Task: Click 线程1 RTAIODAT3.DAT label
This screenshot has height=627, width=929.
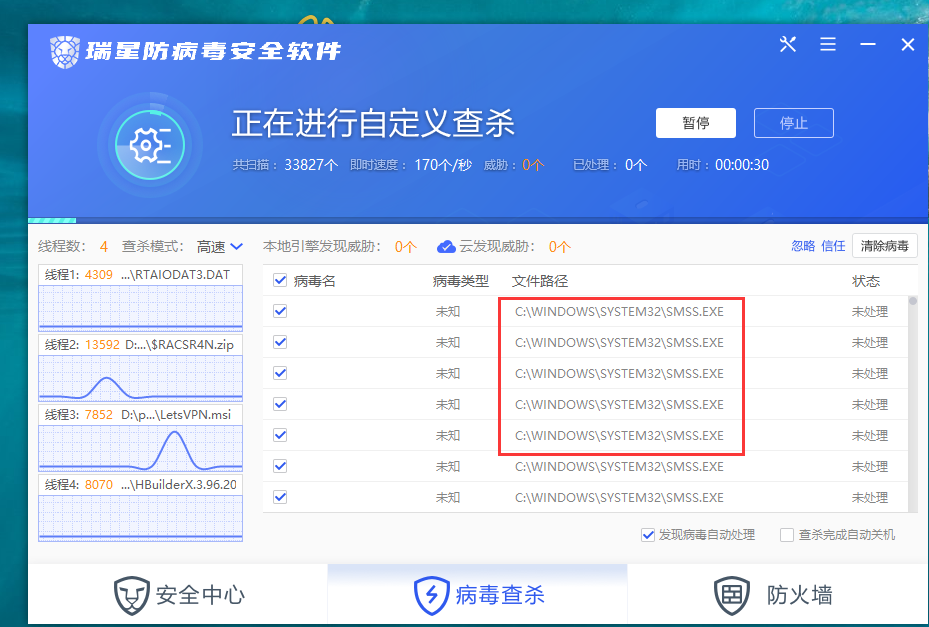Action: click(137, 274)
